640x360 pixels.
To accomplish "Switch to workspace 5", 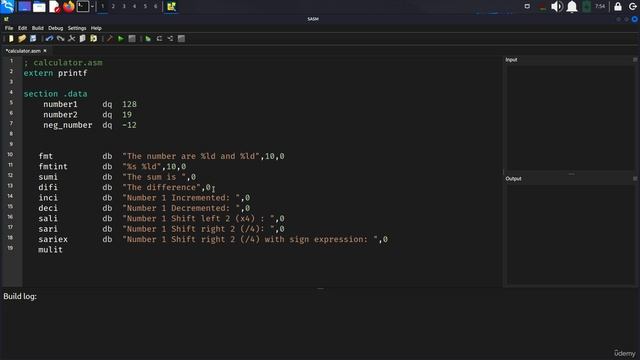I will 145,6.
